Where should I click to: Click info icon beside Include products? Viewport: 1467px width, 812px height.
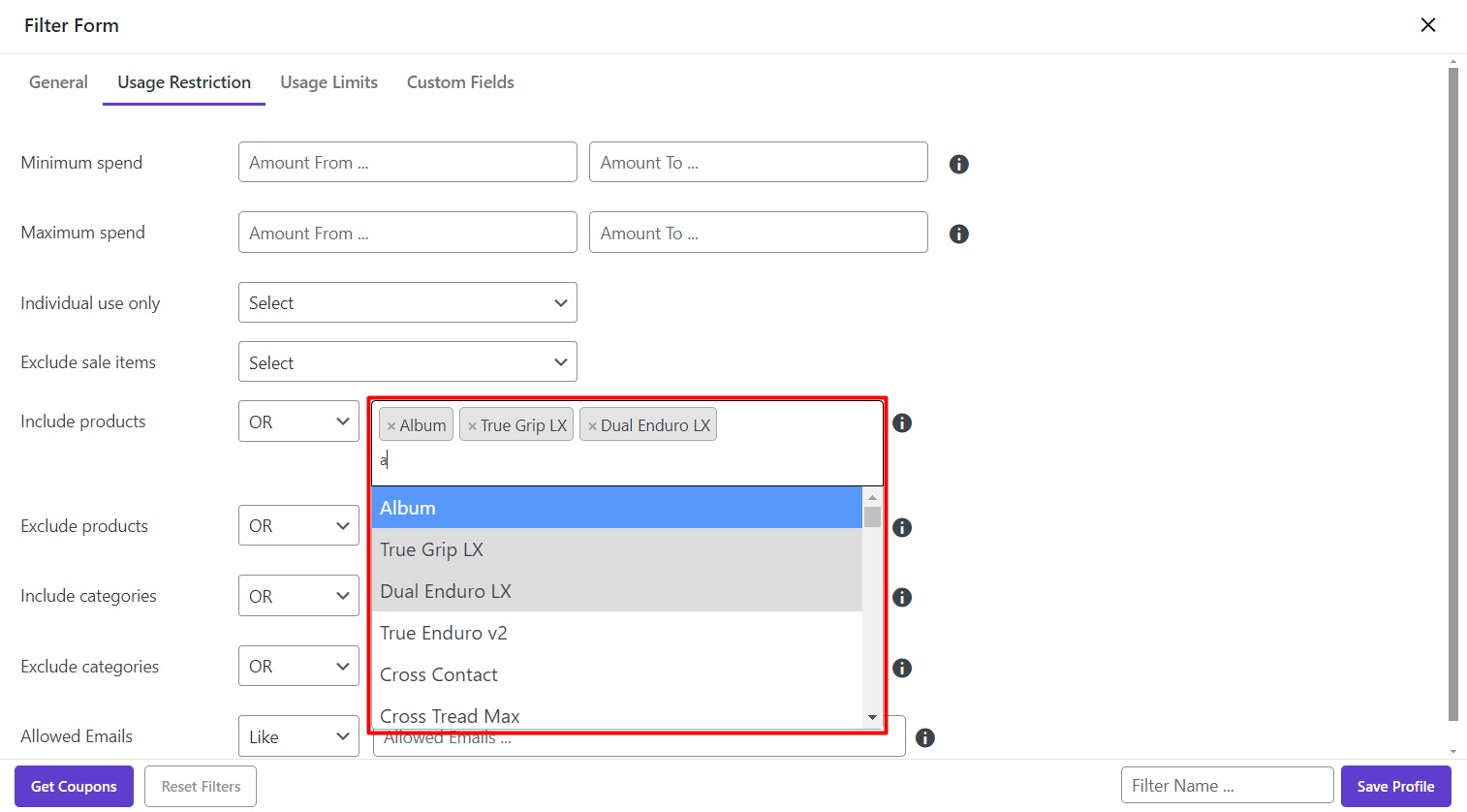click(x=901, y=422)
